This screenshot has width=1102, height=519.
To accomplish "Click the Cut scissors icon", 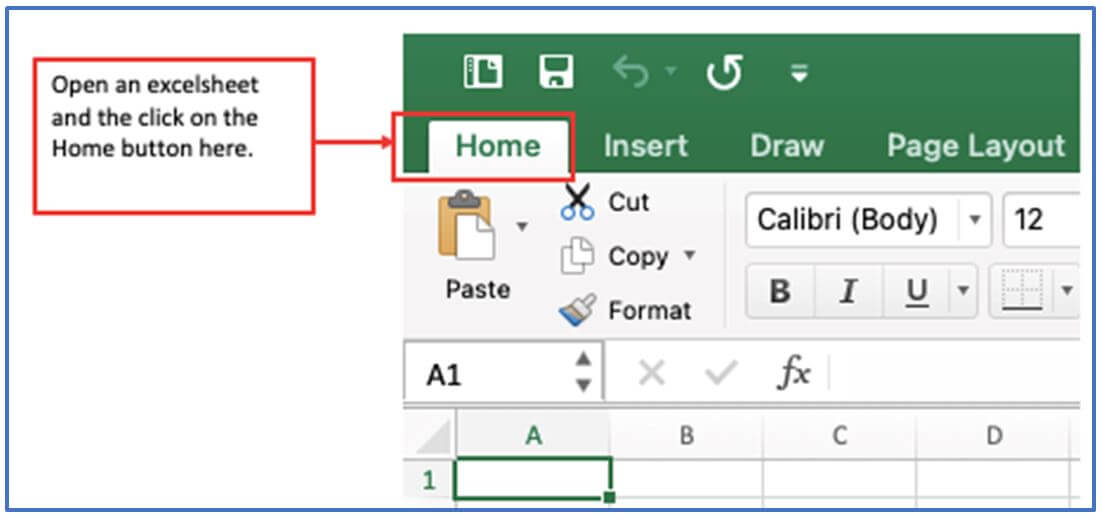I will coord(577,202).
